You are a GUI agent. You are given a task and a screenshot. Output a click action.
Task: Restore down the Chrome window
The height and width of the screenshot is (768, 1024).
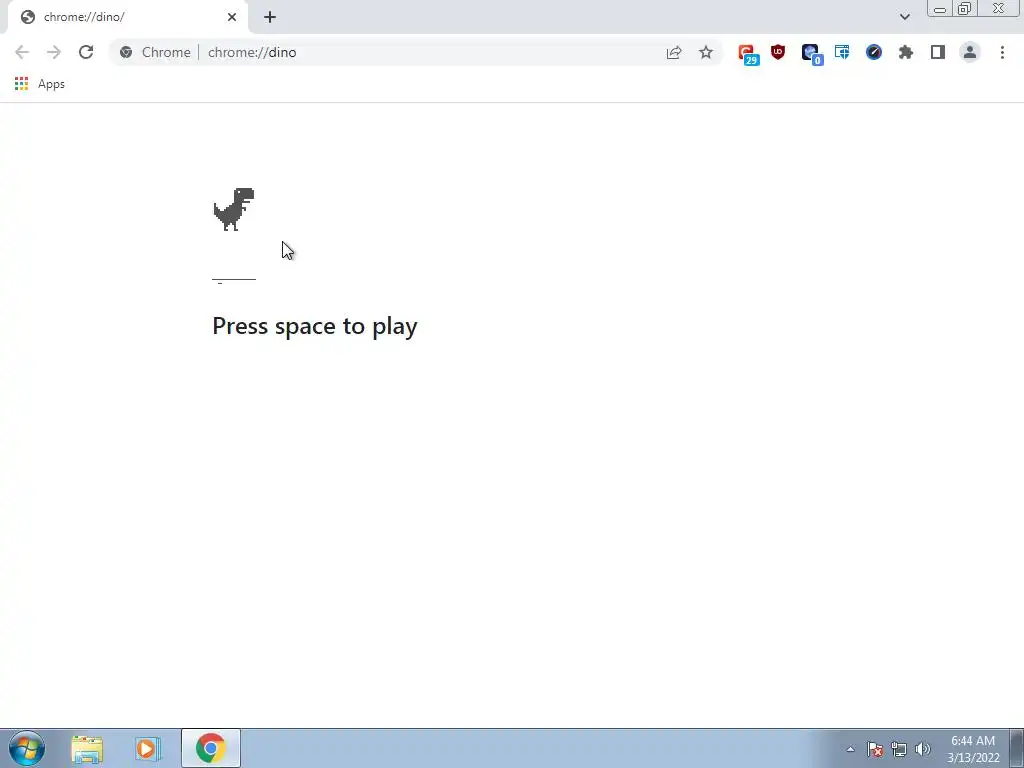[x=964, y=8]
